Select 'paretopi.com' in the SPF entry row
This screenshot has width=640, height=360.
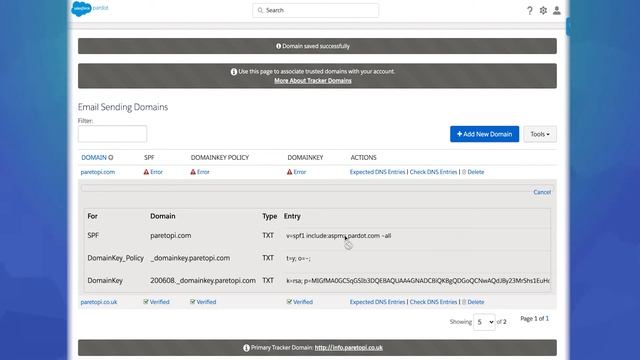click(x=171, y=236)
